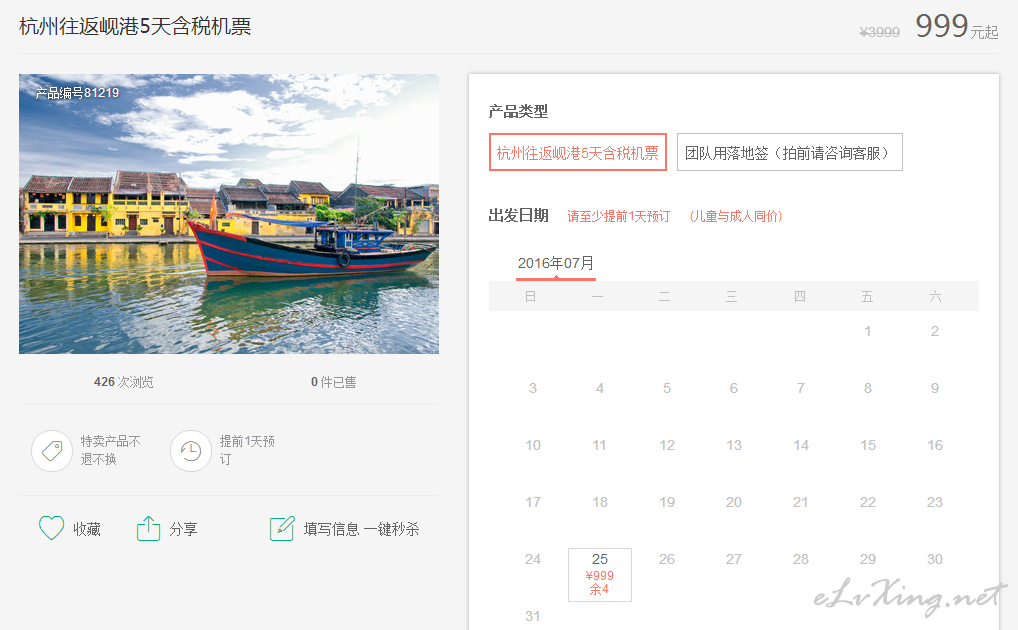Click the 收藏 label
The height and width of the screenshot is (630, 1018).
87,529
